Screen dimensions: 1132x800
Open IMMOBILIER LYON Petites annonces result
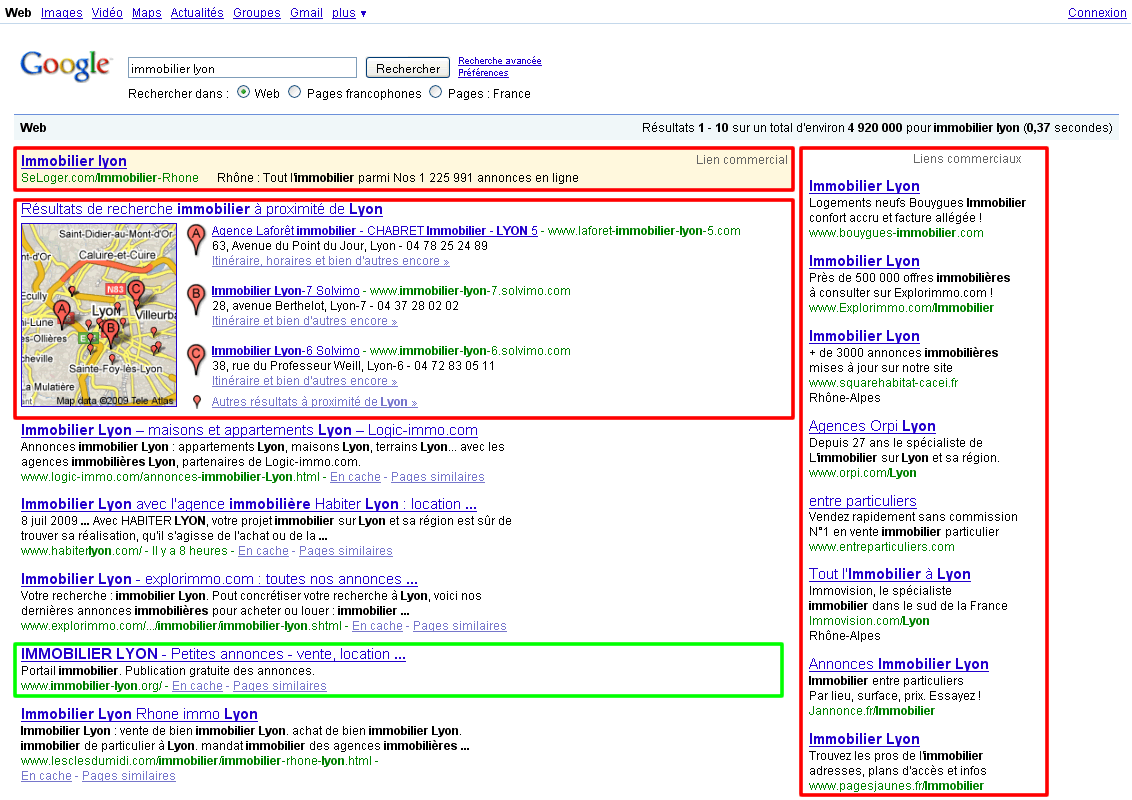[x=213, y=654]
